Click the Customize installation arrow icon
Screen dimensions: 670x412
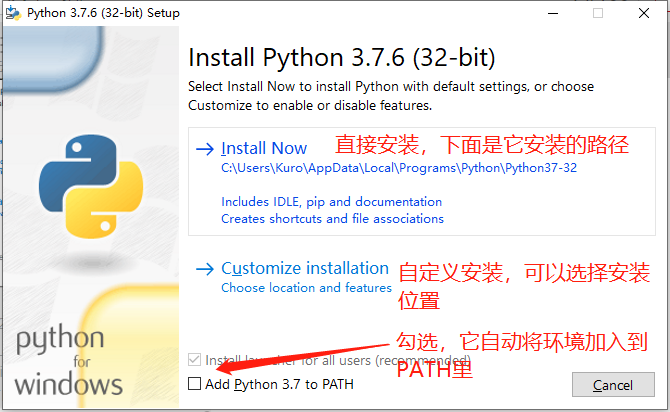tap(205, 269)
